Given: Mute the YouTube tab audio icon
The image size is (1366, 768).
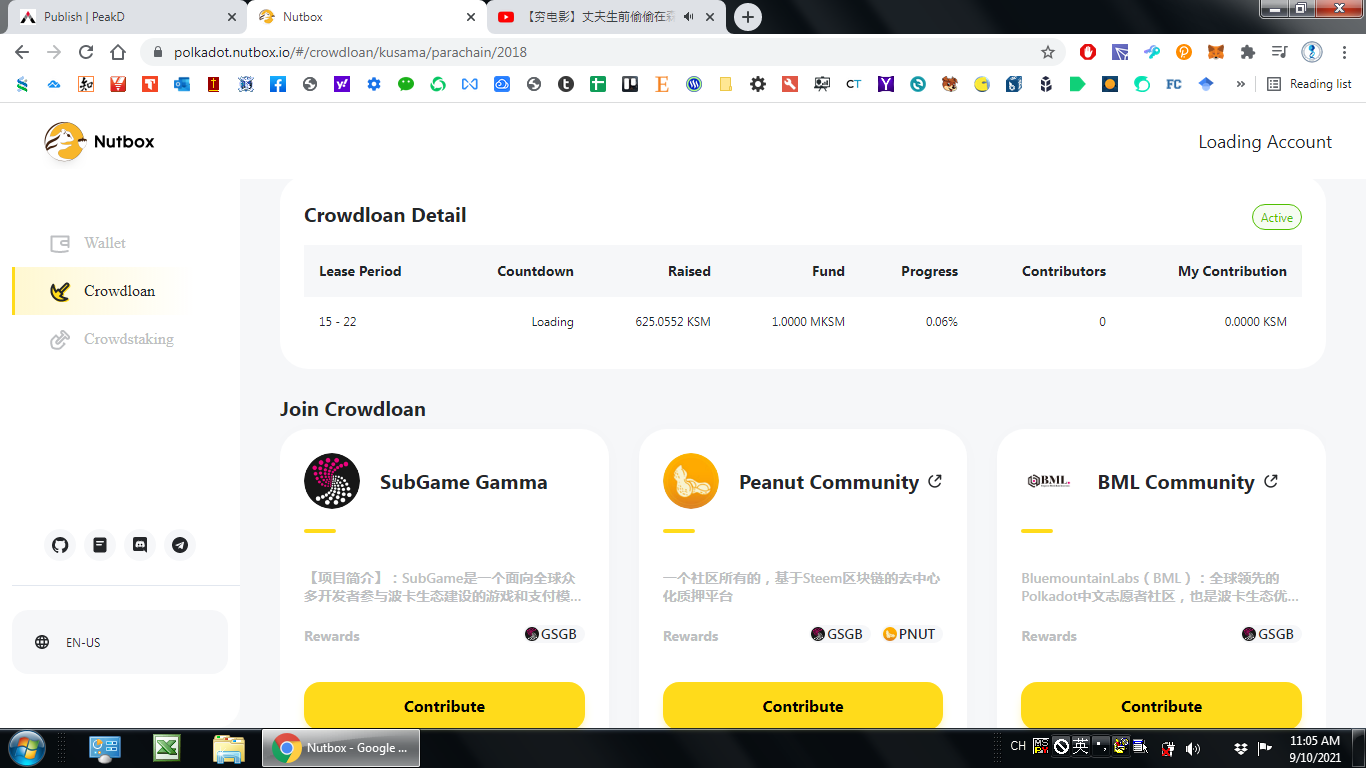Looking at the screenshot, I should 690,17.
